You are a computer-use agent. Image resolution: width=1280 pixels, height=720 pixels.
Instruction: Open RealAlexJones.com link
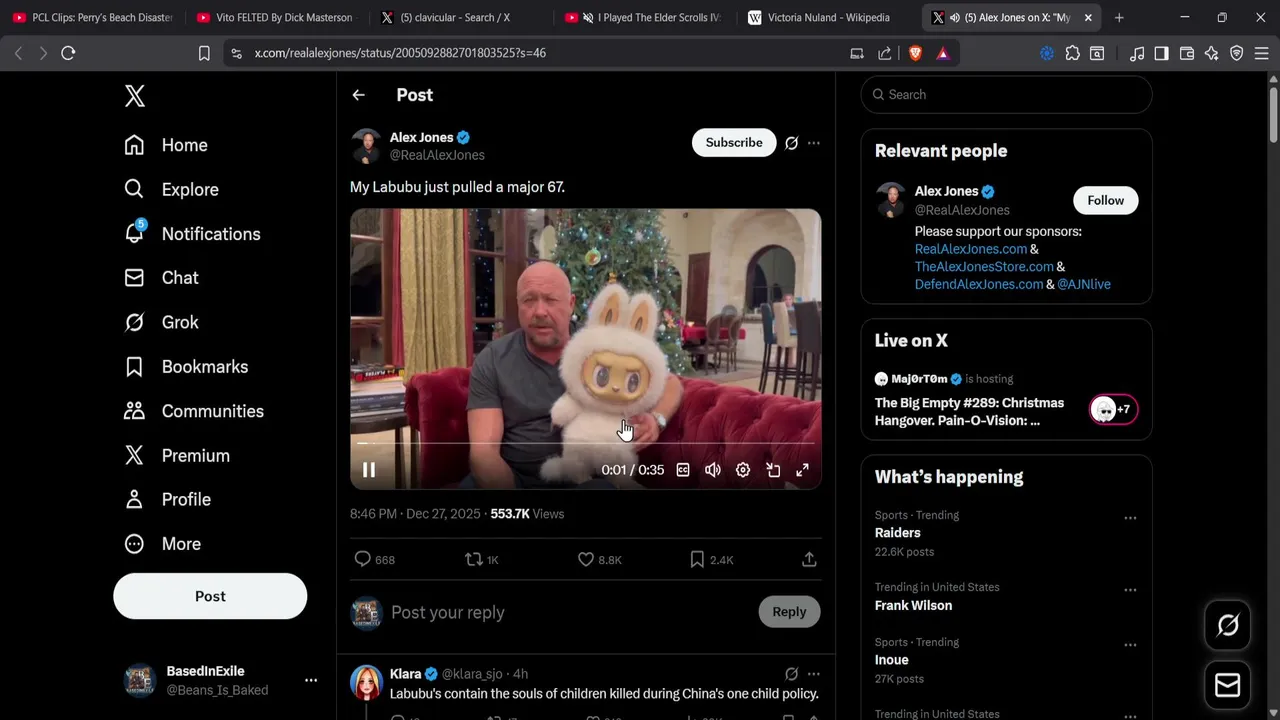pyautogui.click(x=971, y=249)
